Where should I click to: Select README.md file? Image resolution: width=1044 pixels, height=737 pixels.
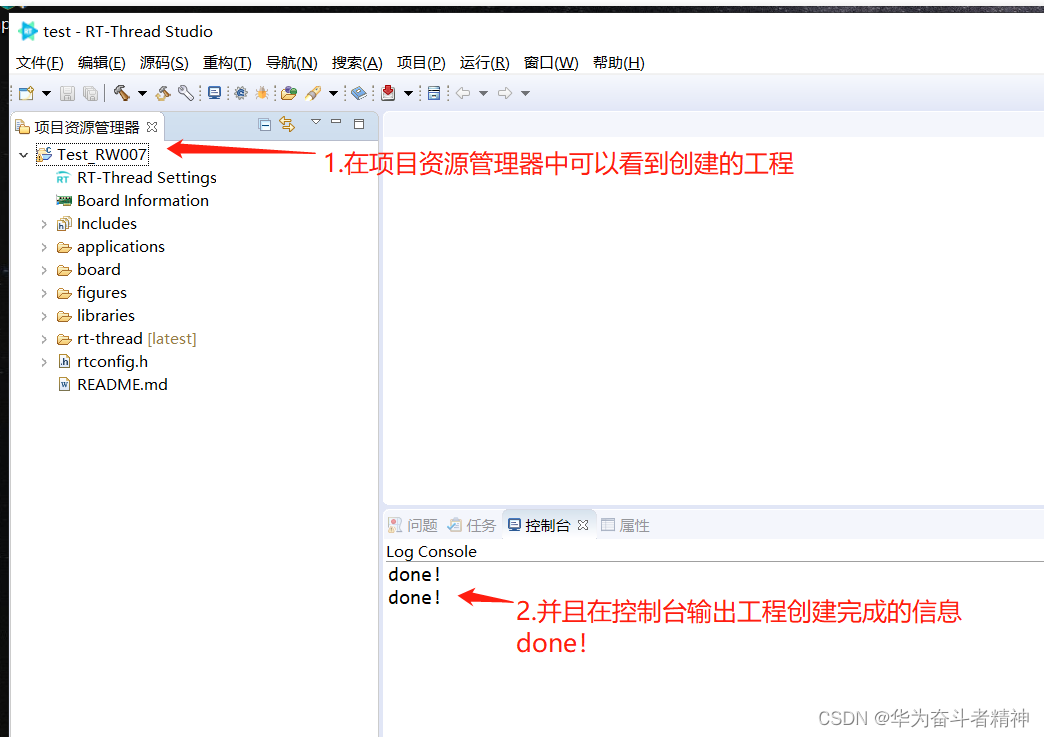pos(122,384)
